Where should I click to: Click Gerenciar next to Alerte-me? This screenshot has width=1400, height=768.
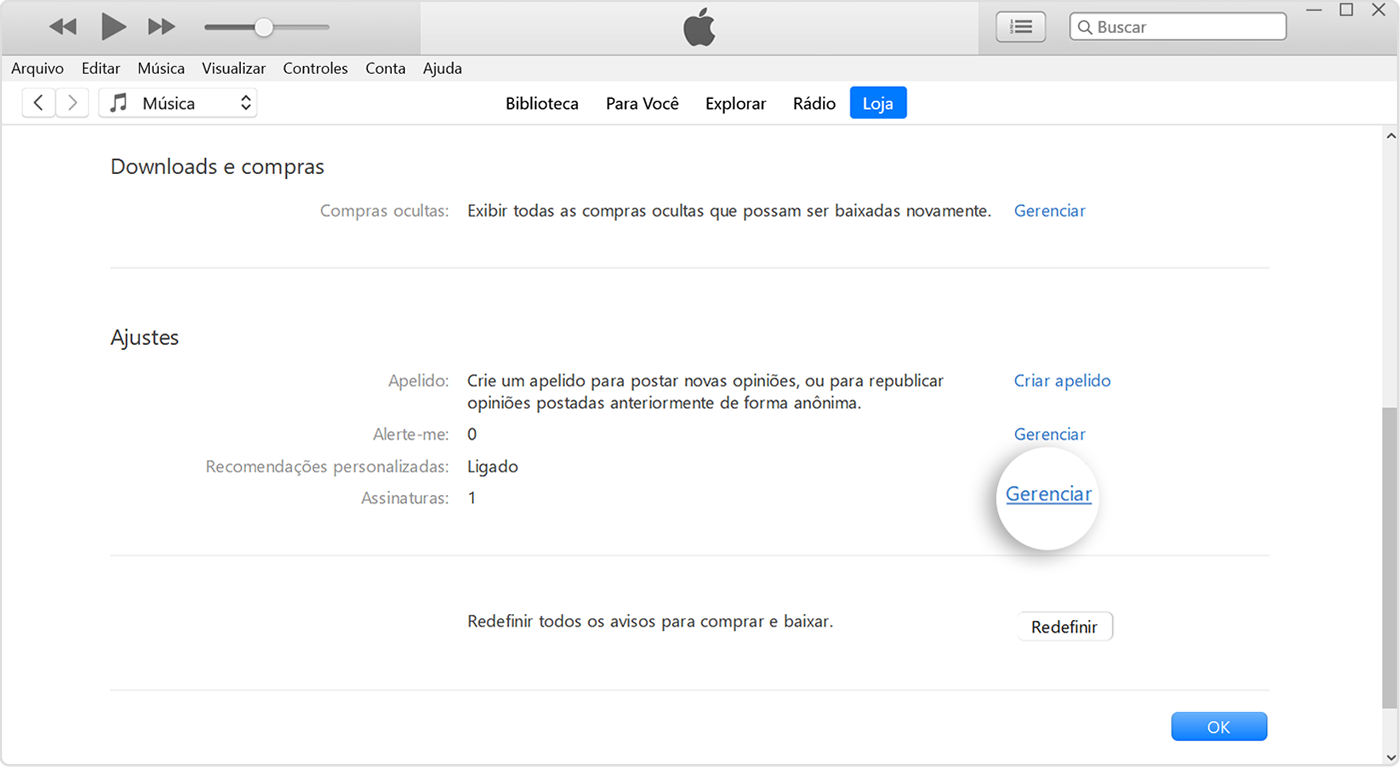coord(1049,434)
